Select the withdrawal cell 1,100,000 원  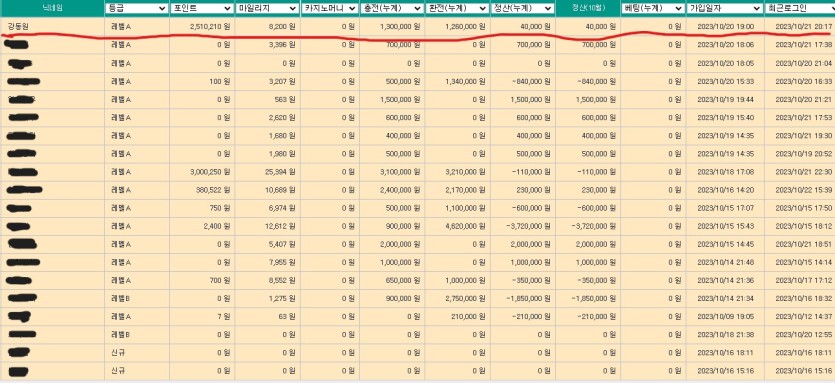[465, 208]
